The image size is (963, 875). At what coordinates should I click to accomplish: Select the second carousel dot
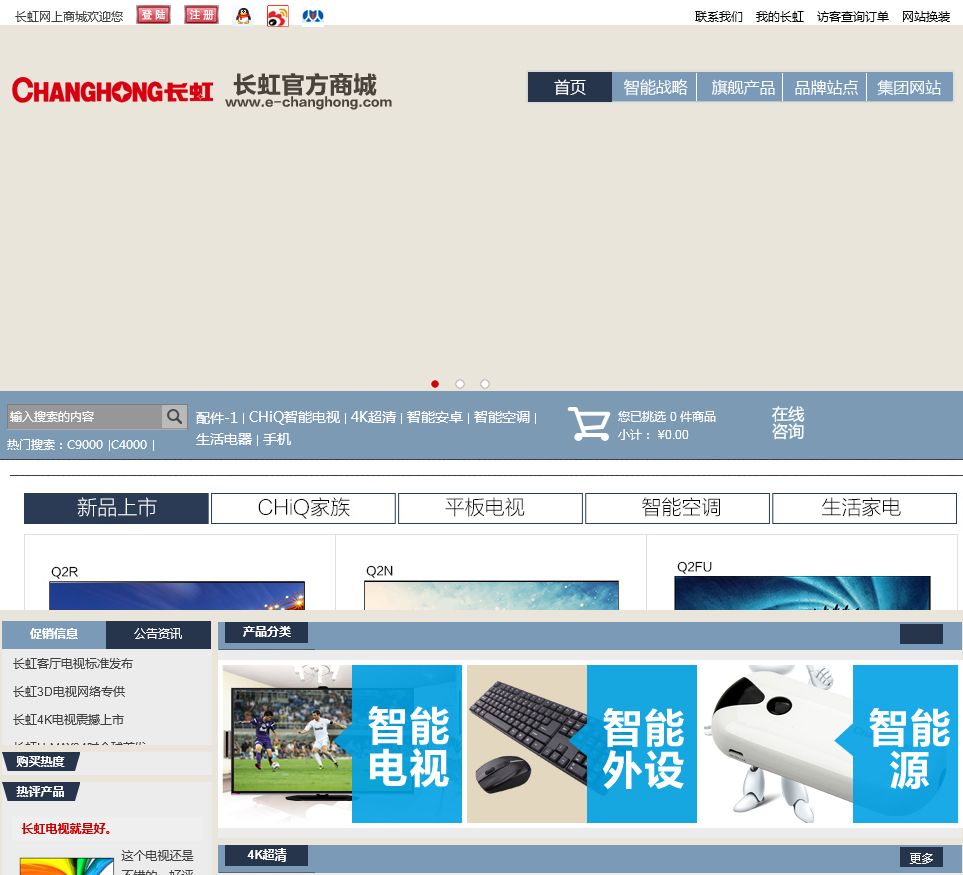click(460, 384)
